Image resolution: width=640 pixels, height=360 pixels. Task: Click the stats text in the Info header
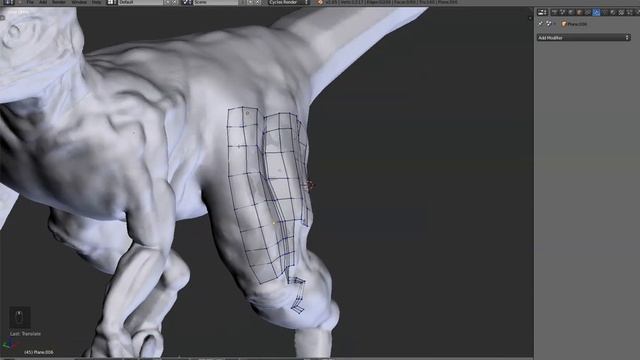click(x=391, y=2)
